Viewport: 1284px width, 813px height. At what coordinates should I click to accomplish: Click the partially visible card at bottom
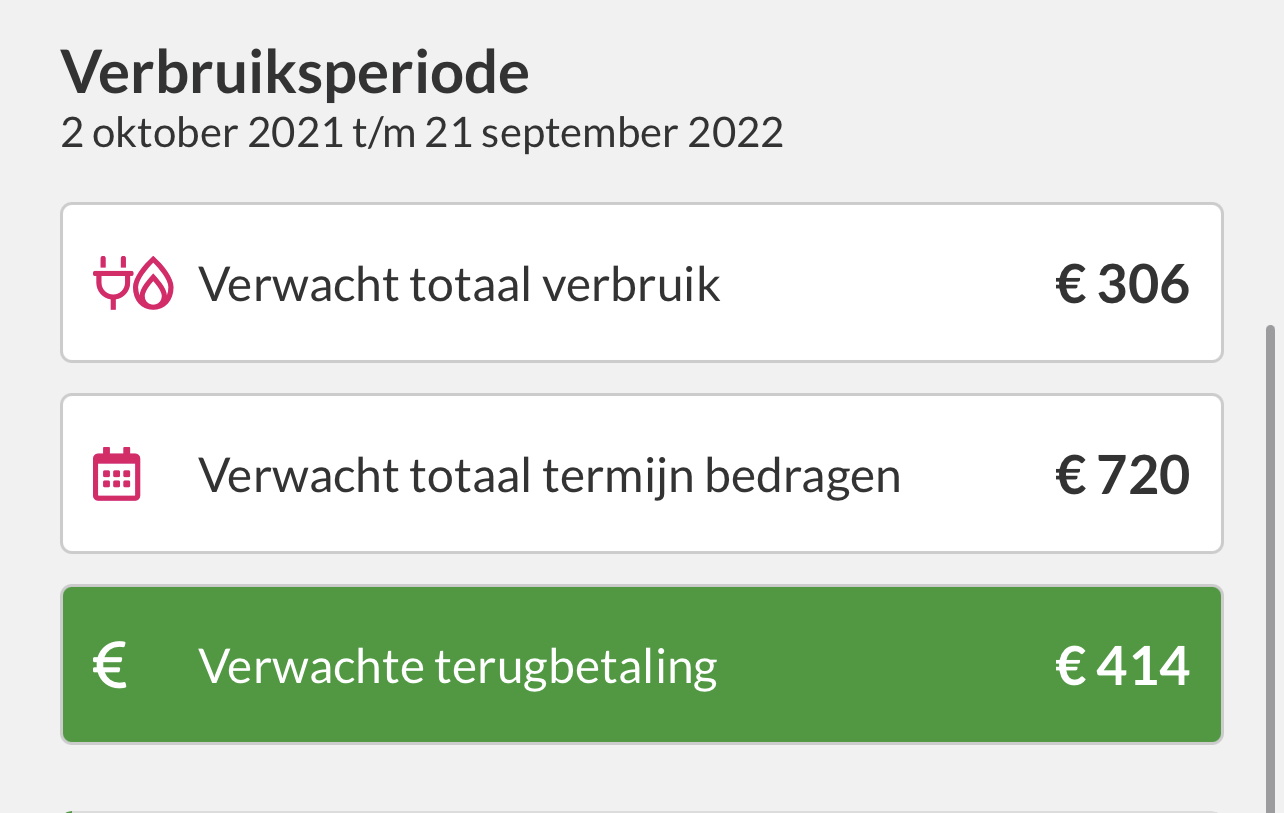tap(642, 810)
